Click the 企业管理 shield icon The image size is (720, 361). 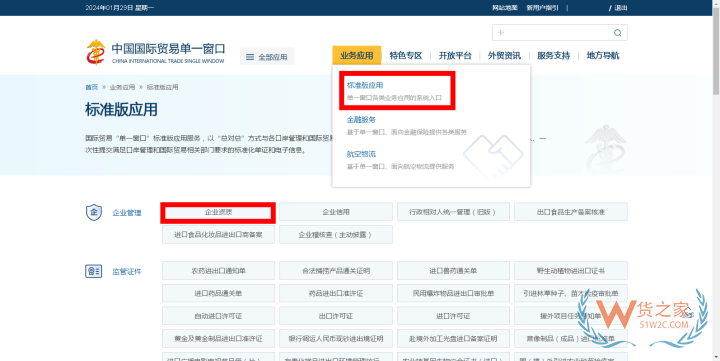(x=94, y=212)
